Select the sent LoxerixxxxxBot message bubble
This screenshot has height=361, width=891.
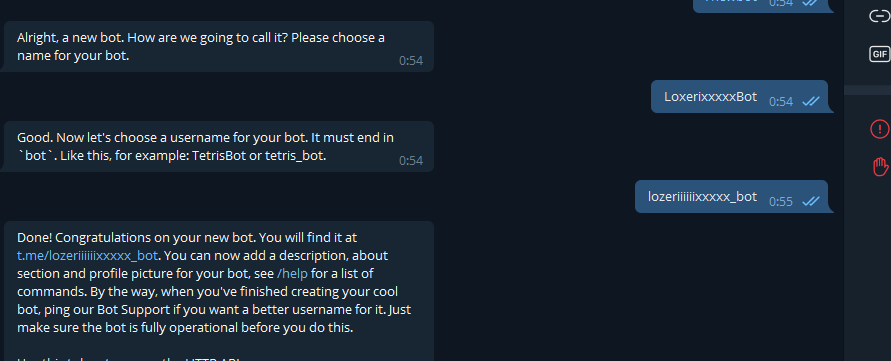[x=739, y=97]
